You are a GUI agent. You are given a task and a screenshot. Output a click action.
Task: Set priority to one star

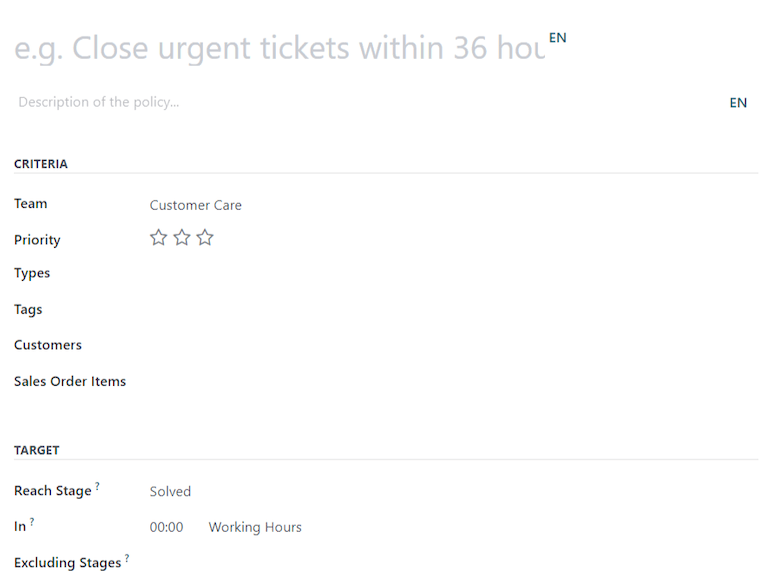(x=158, y=238)
